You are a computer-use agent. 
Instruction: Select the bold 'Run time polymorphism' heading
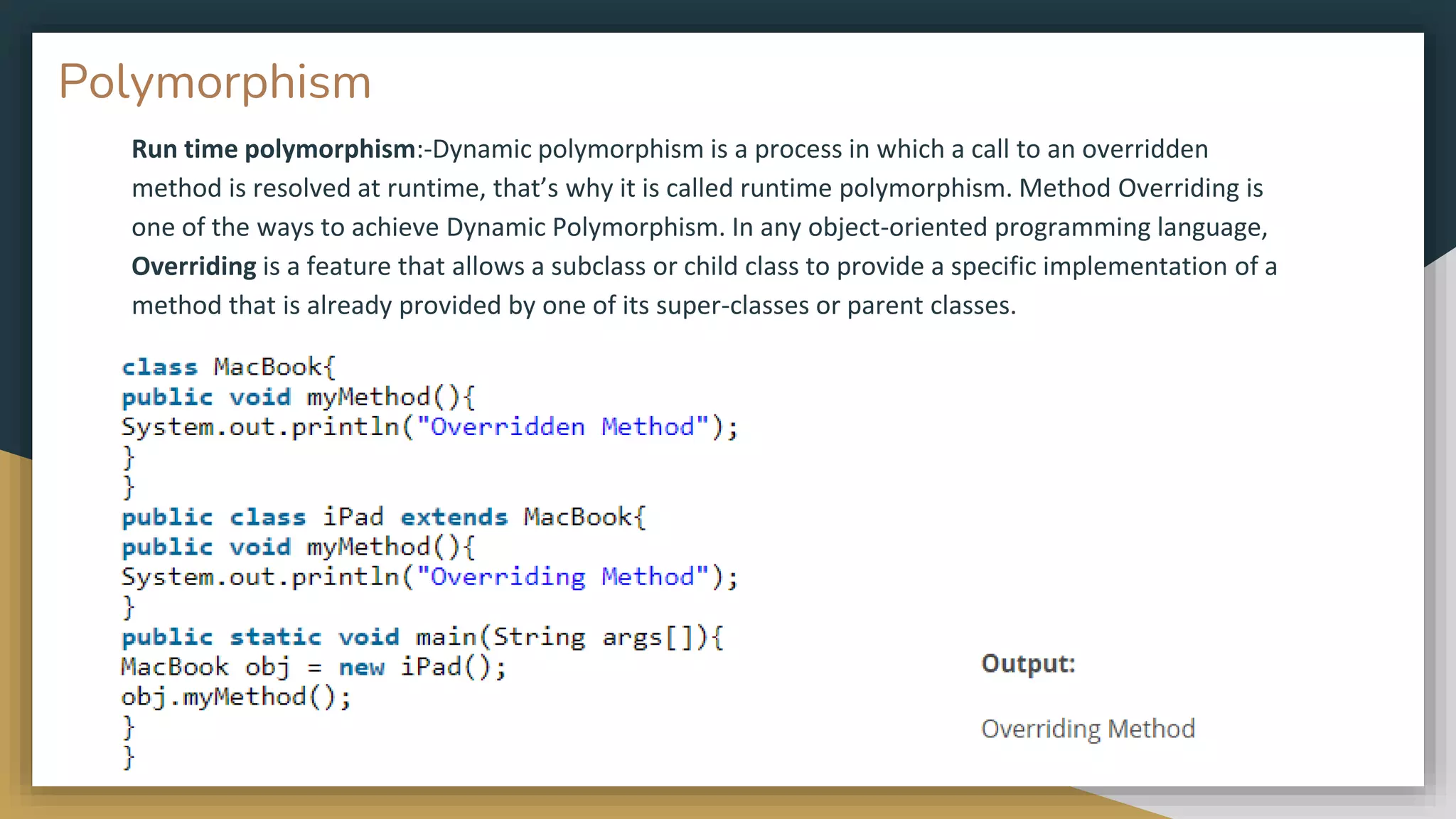(274, 149)
